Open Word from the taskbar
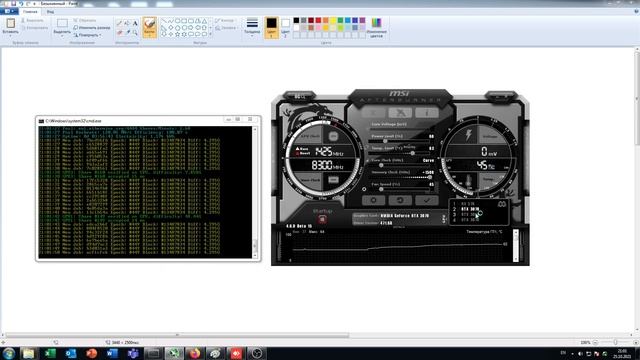This screenshot has width=640, height=360. [x=112, y=353]
